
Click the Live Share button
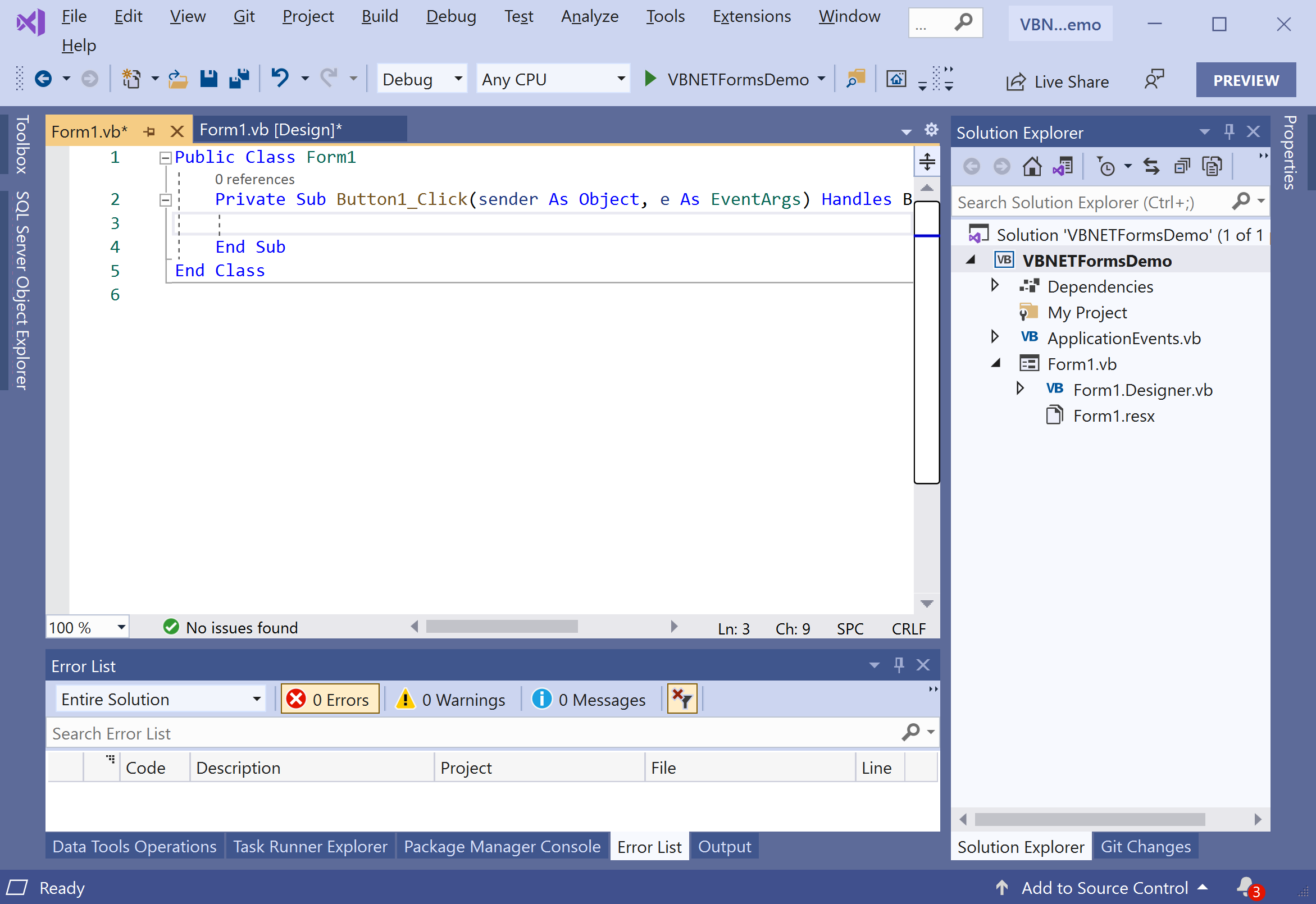coord(1057,81)
